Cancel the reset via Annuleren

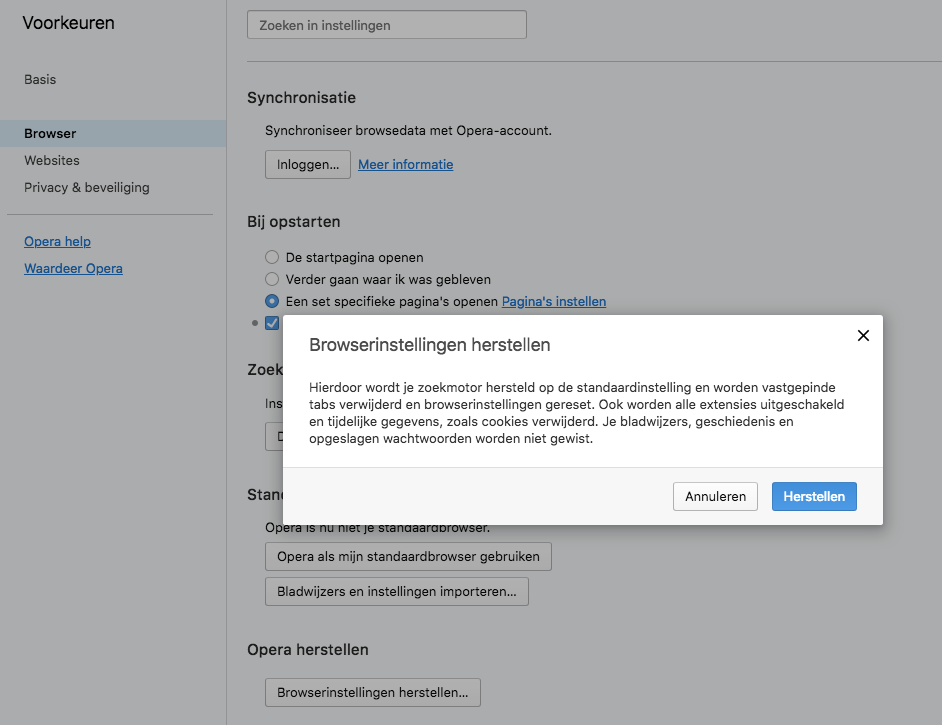click(715, 496)
